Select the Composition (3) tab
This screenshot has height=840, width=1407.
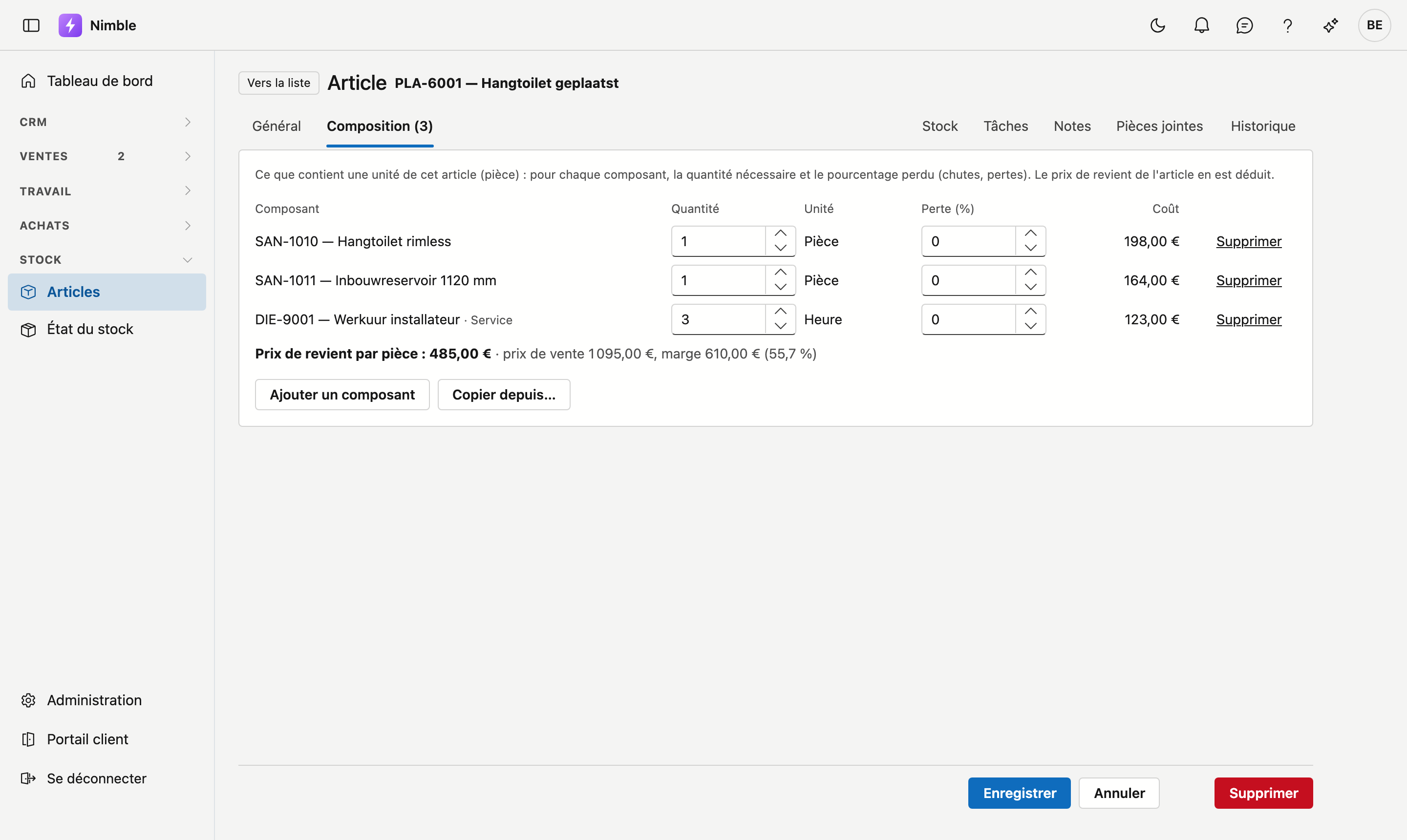pyautogui.click(x=380, y=126)
